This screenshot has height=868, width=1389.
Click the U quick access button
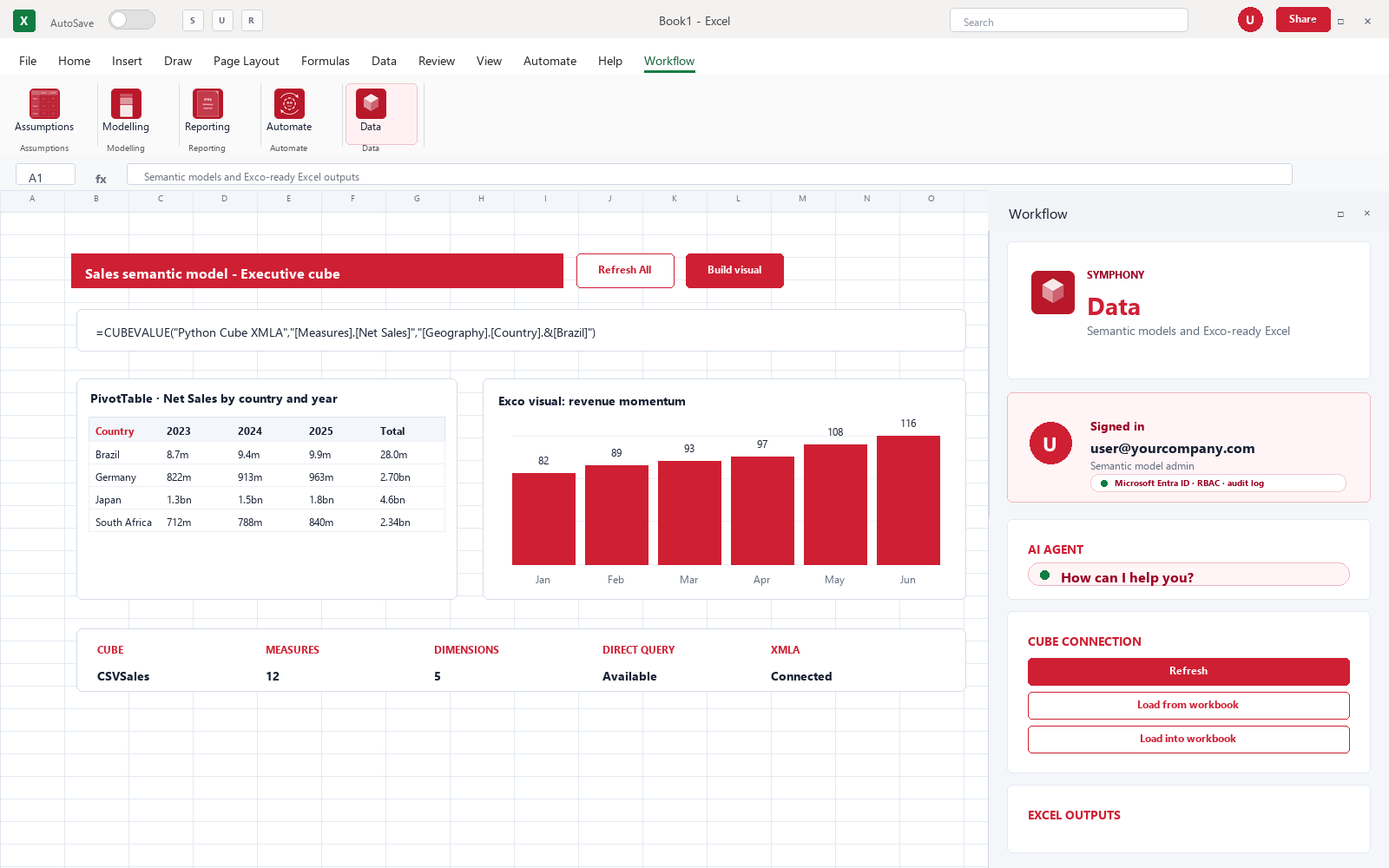[x=222, y=20]
